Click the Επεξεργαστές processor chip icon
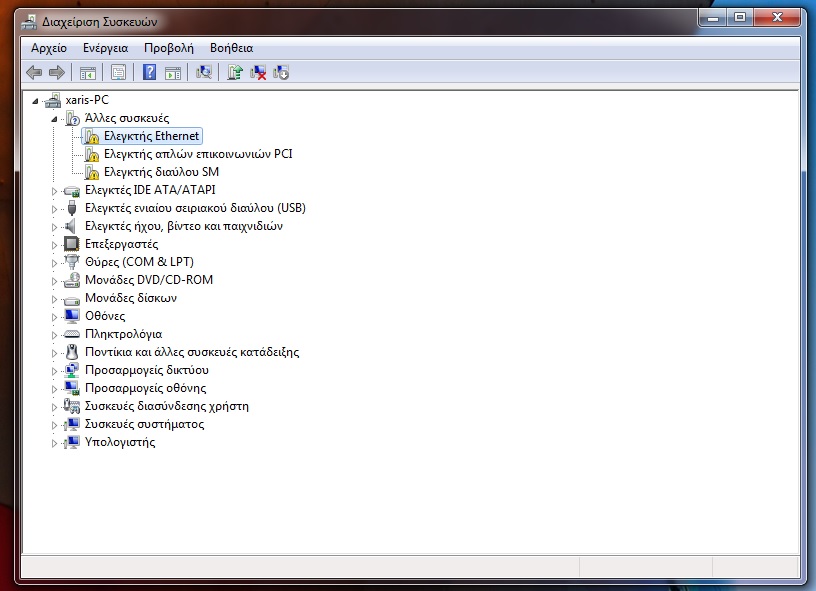The height and width of the screenshot is (591, 816). (71, 244)
